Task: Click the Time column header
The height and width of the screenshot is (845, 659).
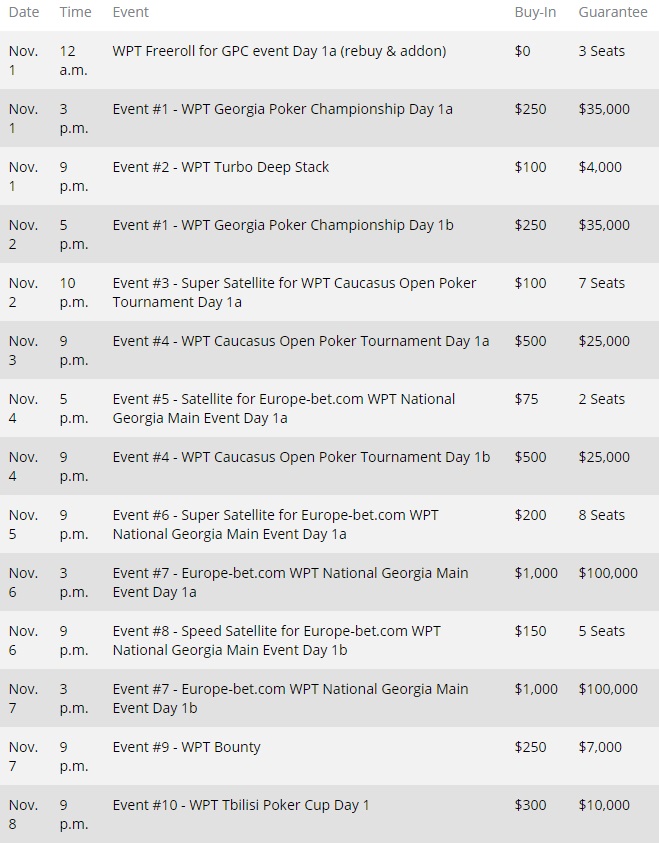Action: [x=75, y=12]
